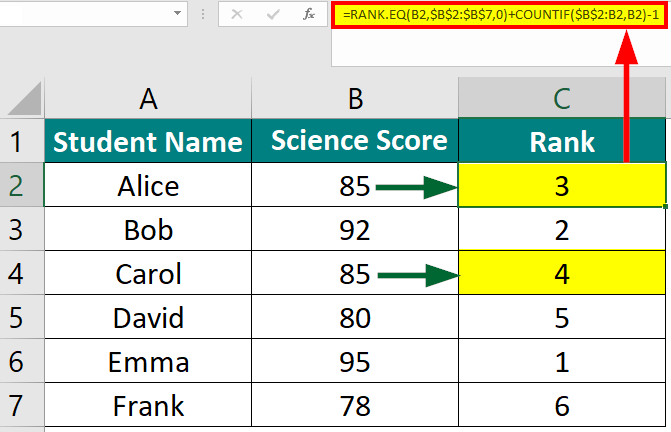Select Emma's rank cell showing 1
The image size is (671, 432).
click(x=562, y=361)
